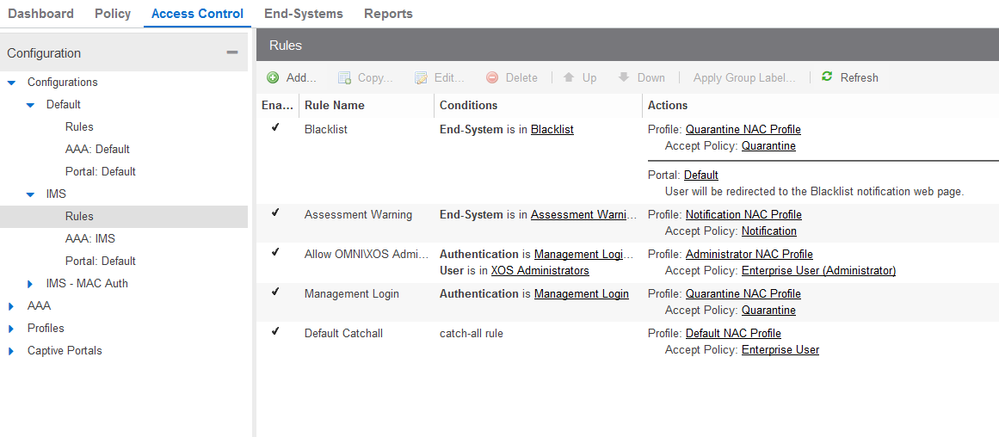The height and width of the screenshot is (437, 999).
Task: Switch to the End-Systems tab
Action: tap(303, 14)
